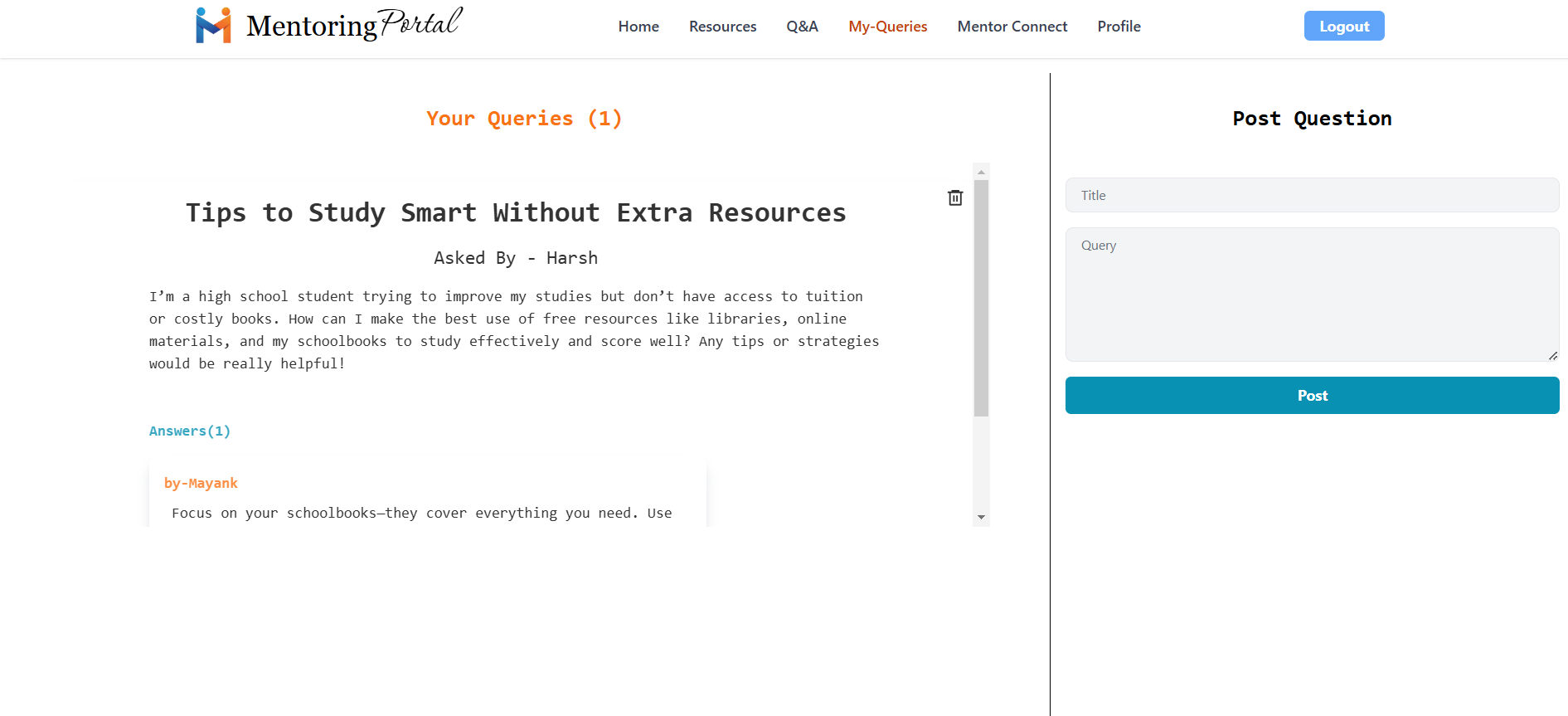This screenshot has height=716, width=1568.
Task: Click the query title 'Tips to Study Smart Without Extra Resources'
Action: coord(516,213)
